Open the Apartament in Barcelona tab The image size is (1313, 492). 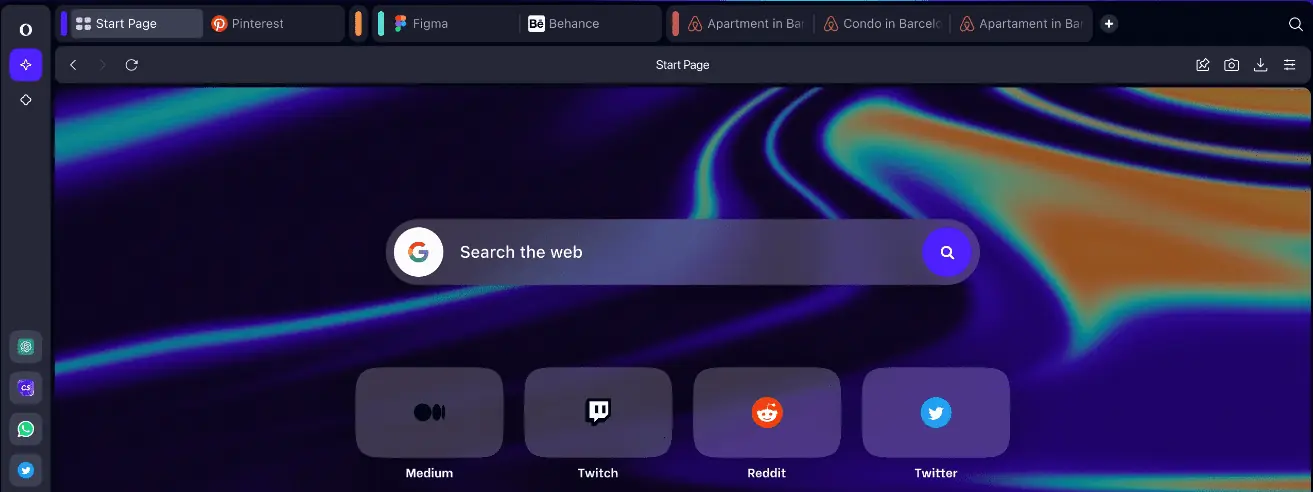pos(1021,24)
